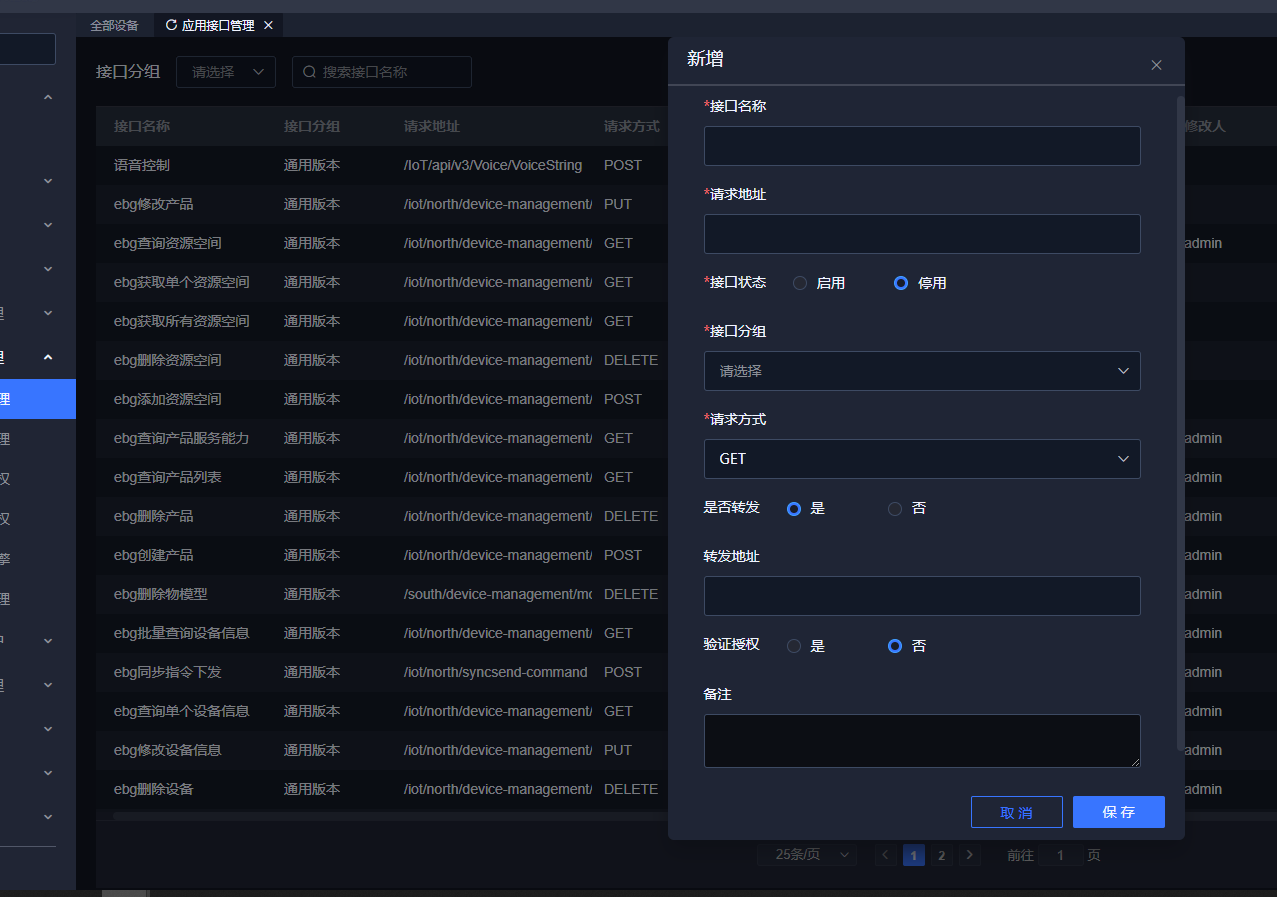Open 接口分组 filter 请选择 dropdown
Screen dimensions: 1277x897
(x=226, y=72)
